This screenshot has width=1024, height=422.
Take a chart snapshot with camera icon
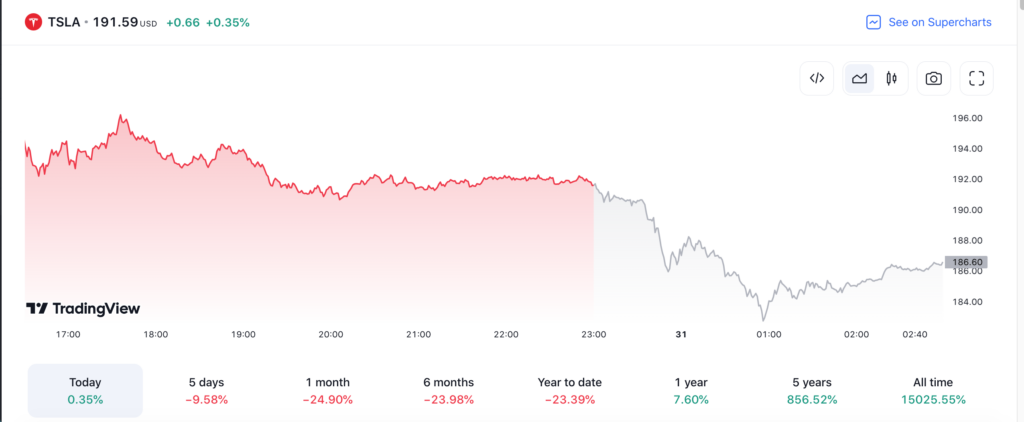[x=933, y=78]
